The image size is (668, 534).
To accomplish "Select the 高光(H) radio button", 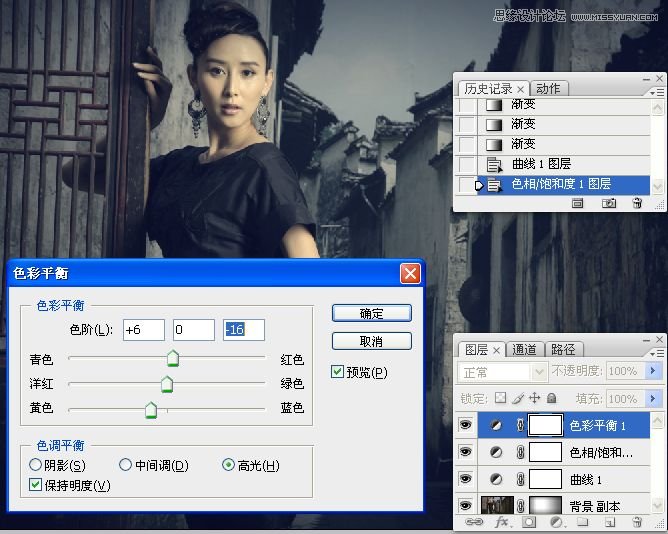I will point(228,465).
